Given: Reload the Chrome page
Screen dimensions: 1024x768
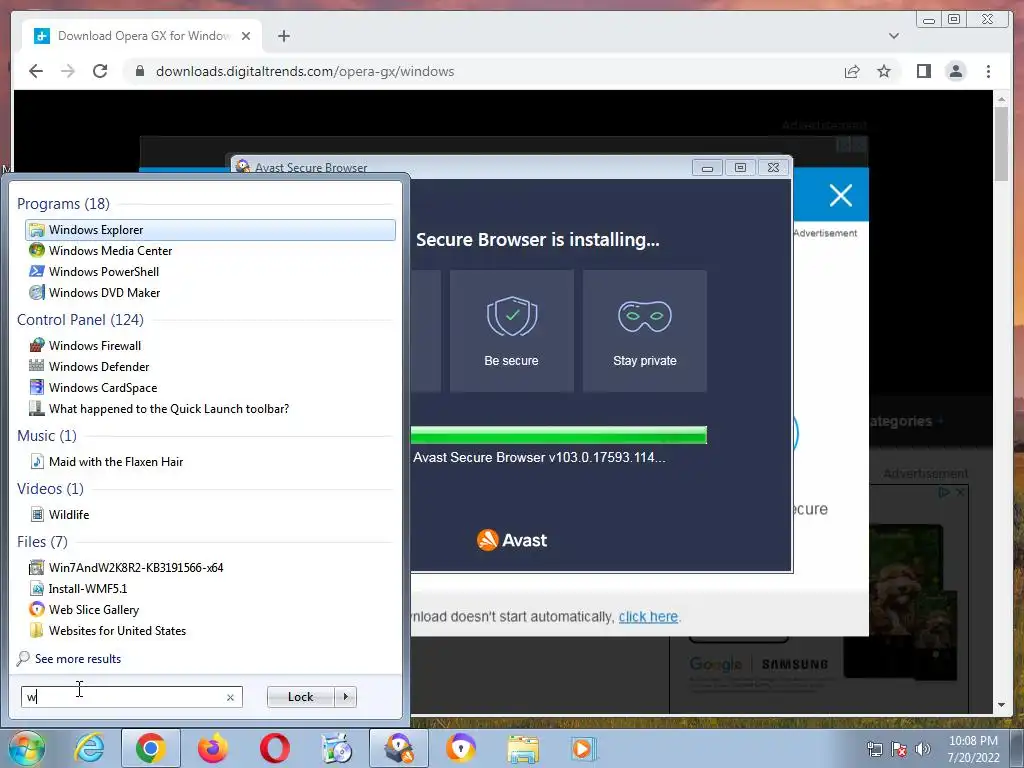Looking at the screenshot, I should pyautogui.click(x=100, y=71).
